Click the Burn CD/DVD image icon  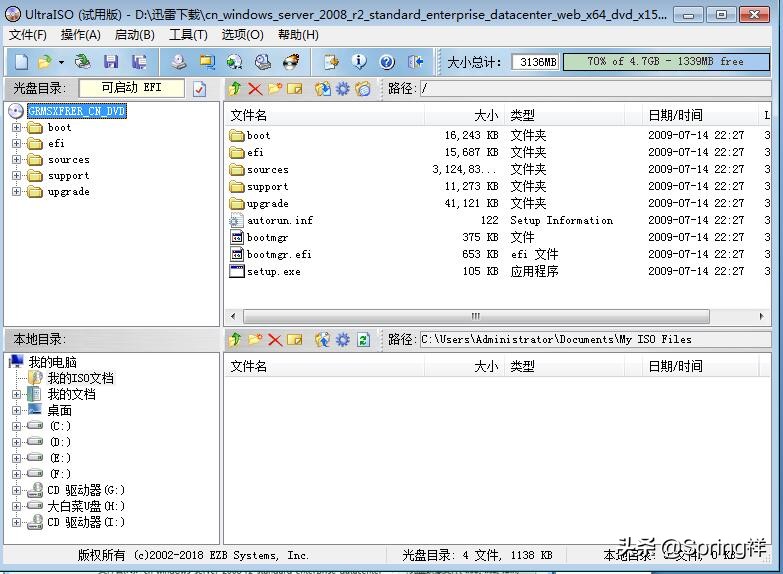point(291,62)
